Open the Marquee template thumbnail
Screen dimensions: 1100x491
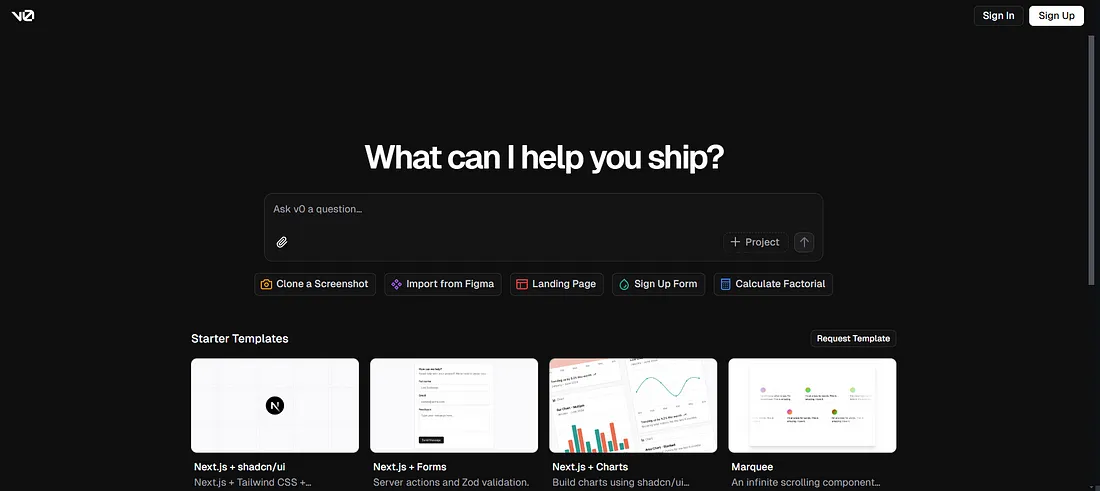pyautogui.click(x=812, y=405)
